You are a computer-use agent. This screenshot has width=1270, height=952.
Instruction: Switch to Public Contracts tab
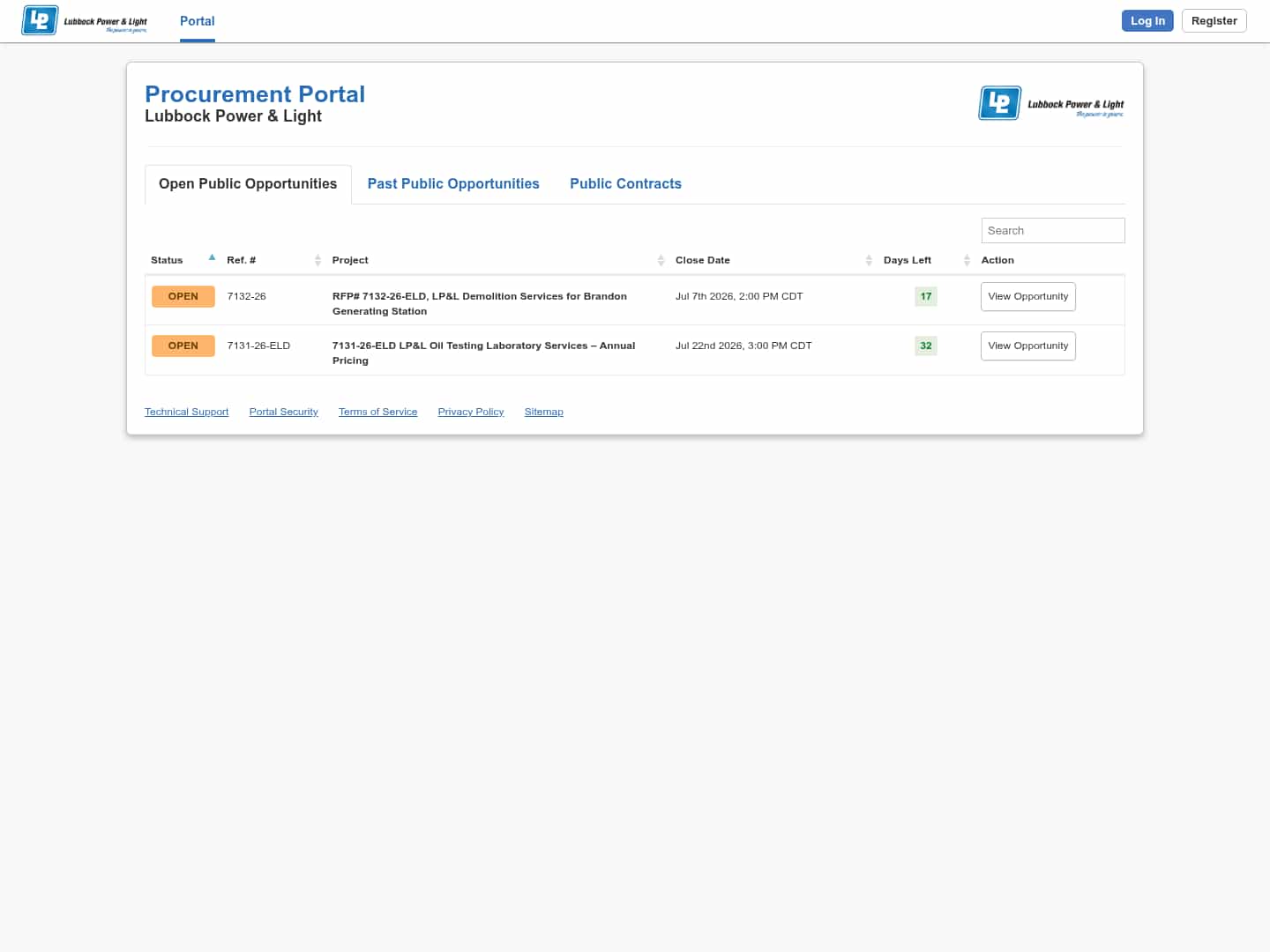coord(625,184)
